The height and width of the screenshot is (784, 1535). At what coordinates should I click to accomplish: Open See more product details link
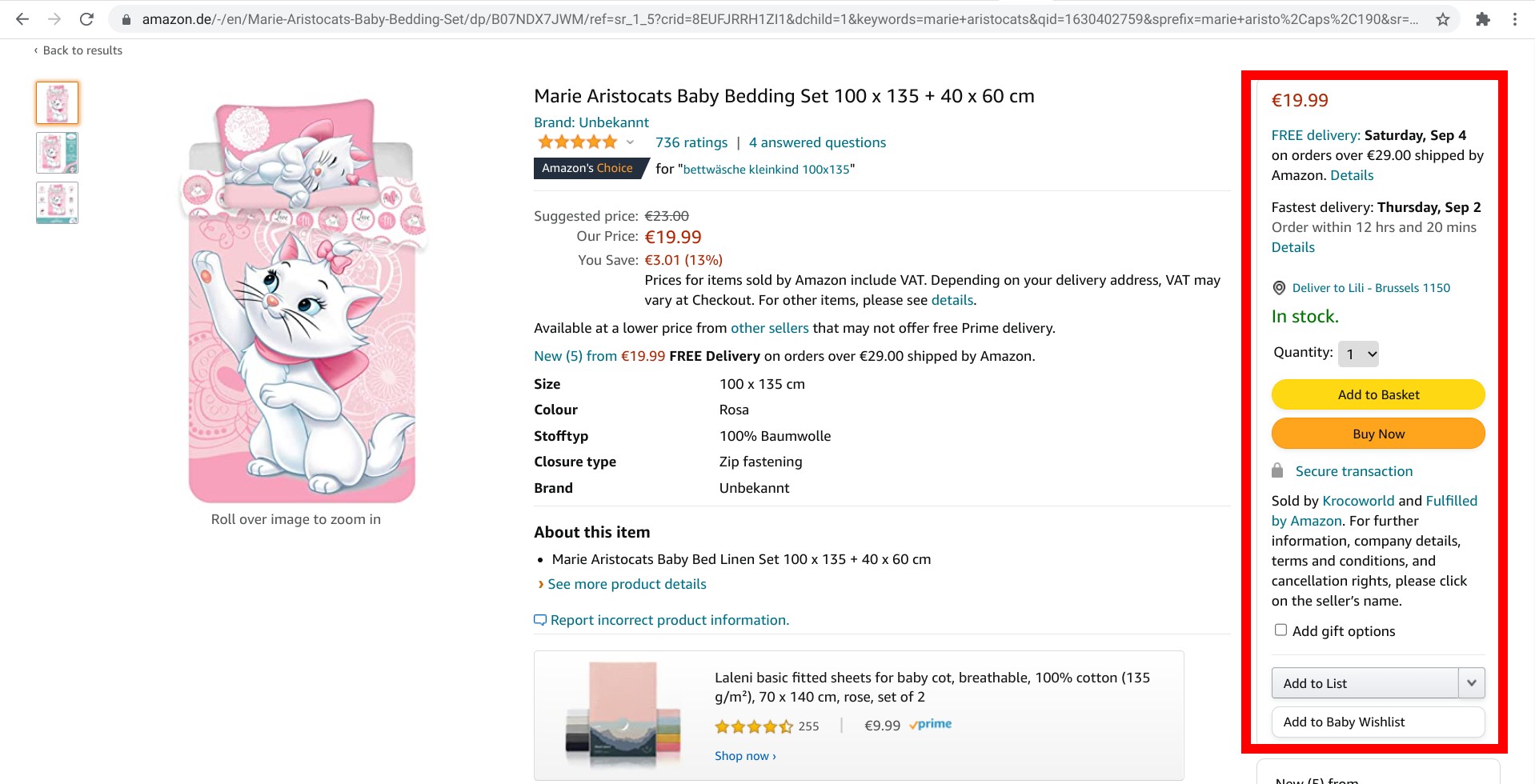click(627, 584)
